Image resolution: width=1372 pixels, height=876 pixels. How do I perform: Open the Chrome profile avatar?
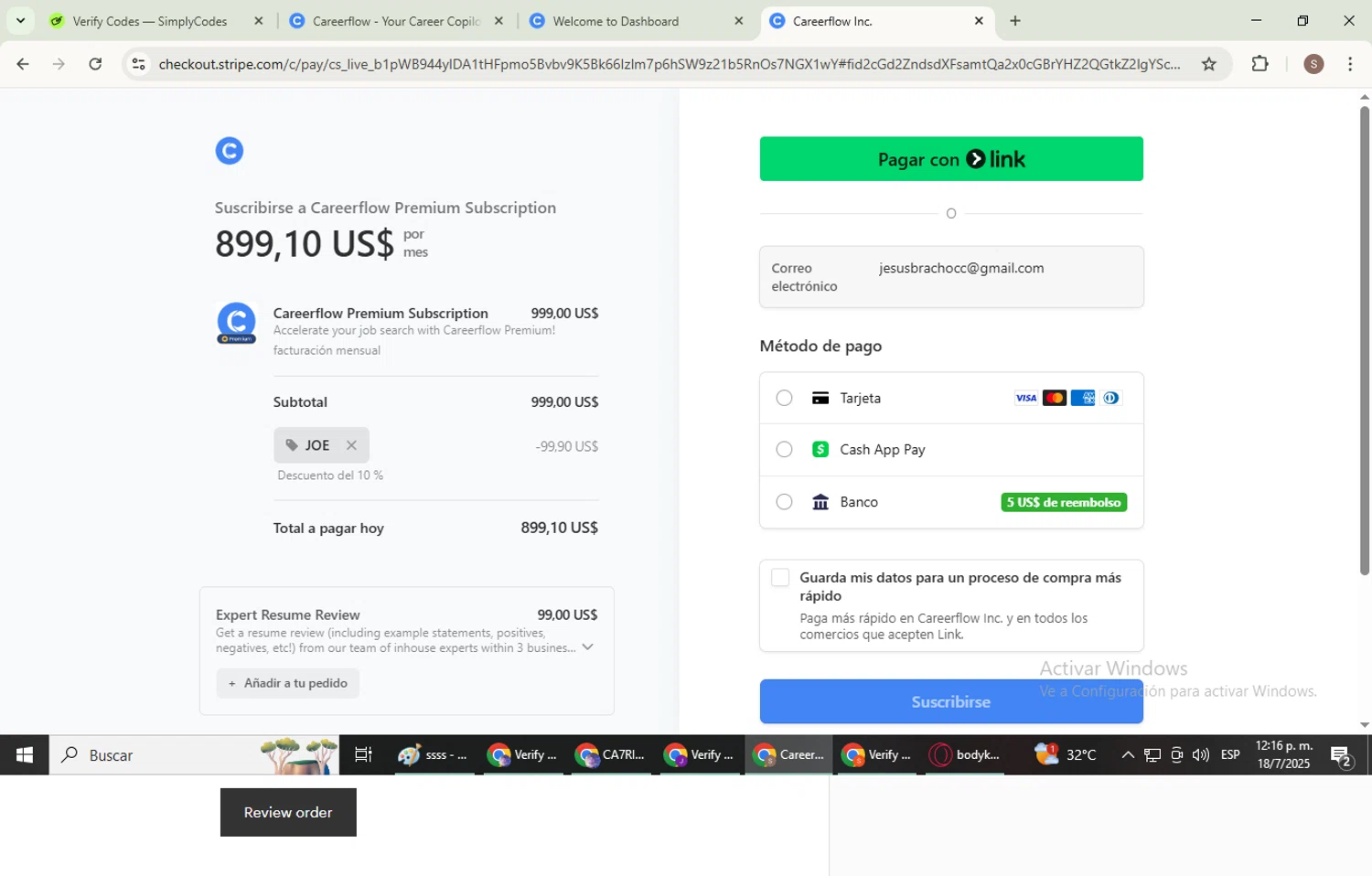click(1313, 64)
